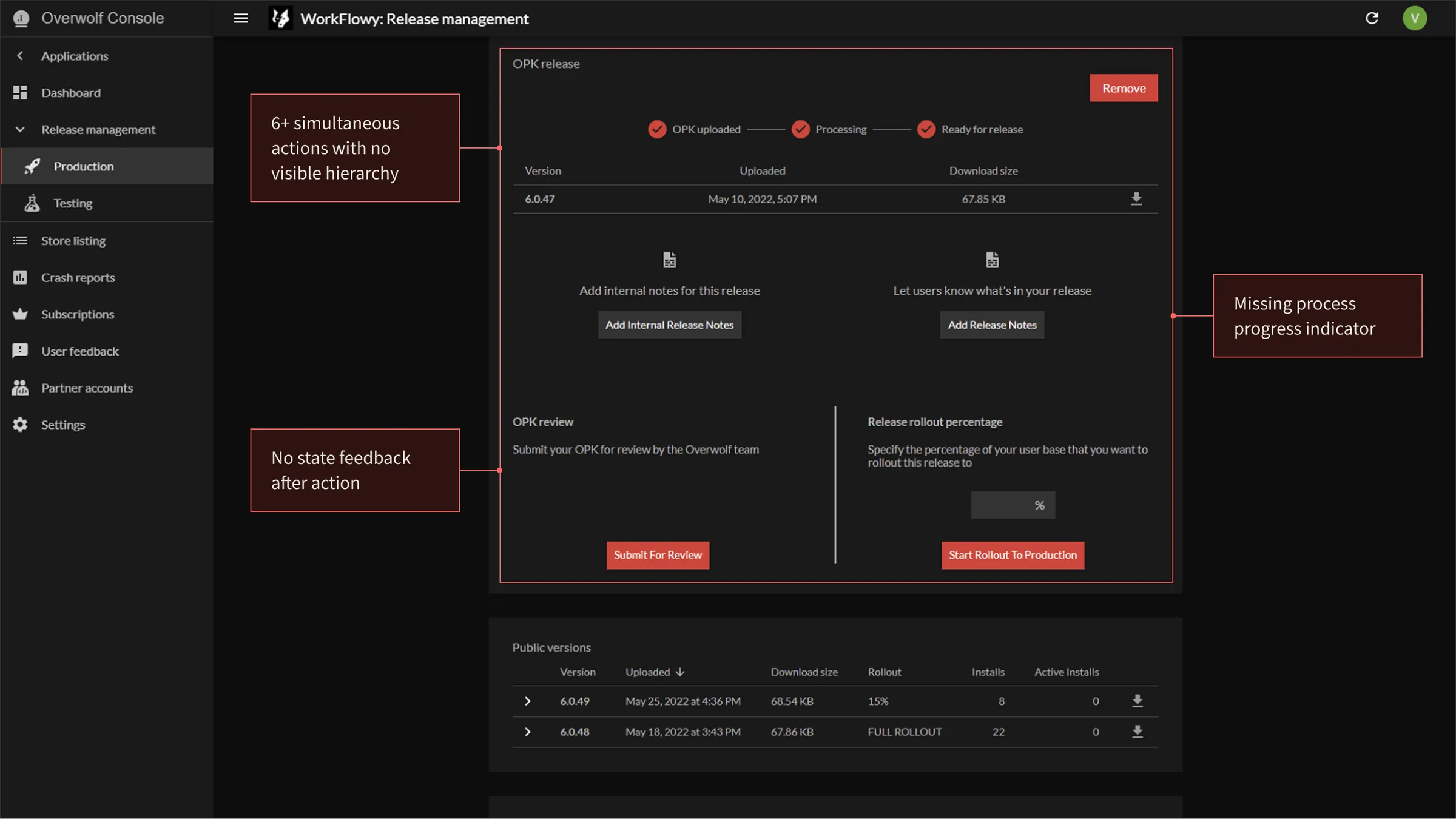
Task: Click the Active Installs column header
Action: pyautogui.click(x=1067, y=672)
